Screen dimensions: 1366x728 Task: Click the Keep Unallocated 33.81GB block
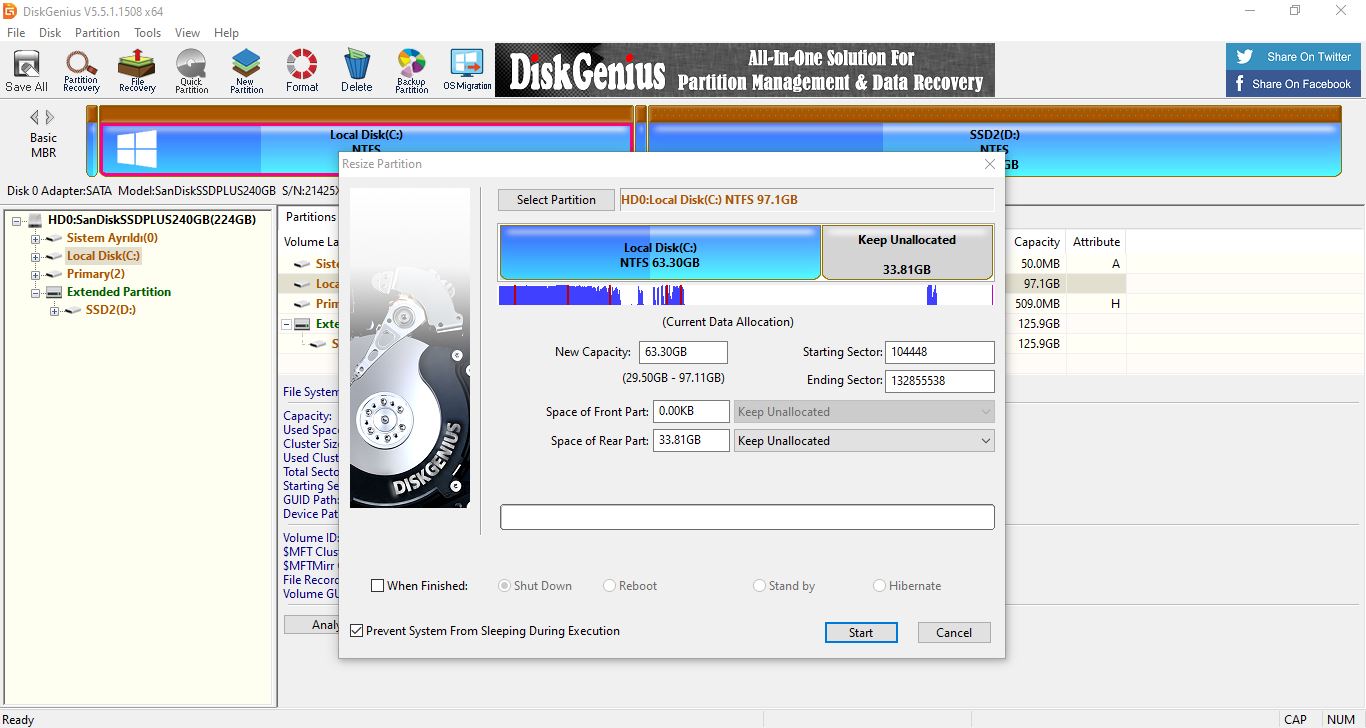coord(907,253)
